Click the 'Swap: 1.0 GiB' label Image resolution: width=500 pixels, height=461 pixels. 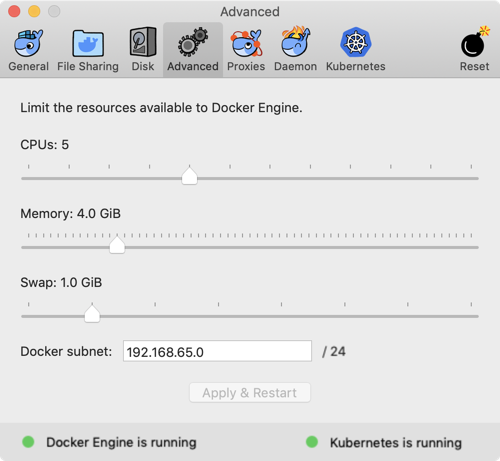61,283
